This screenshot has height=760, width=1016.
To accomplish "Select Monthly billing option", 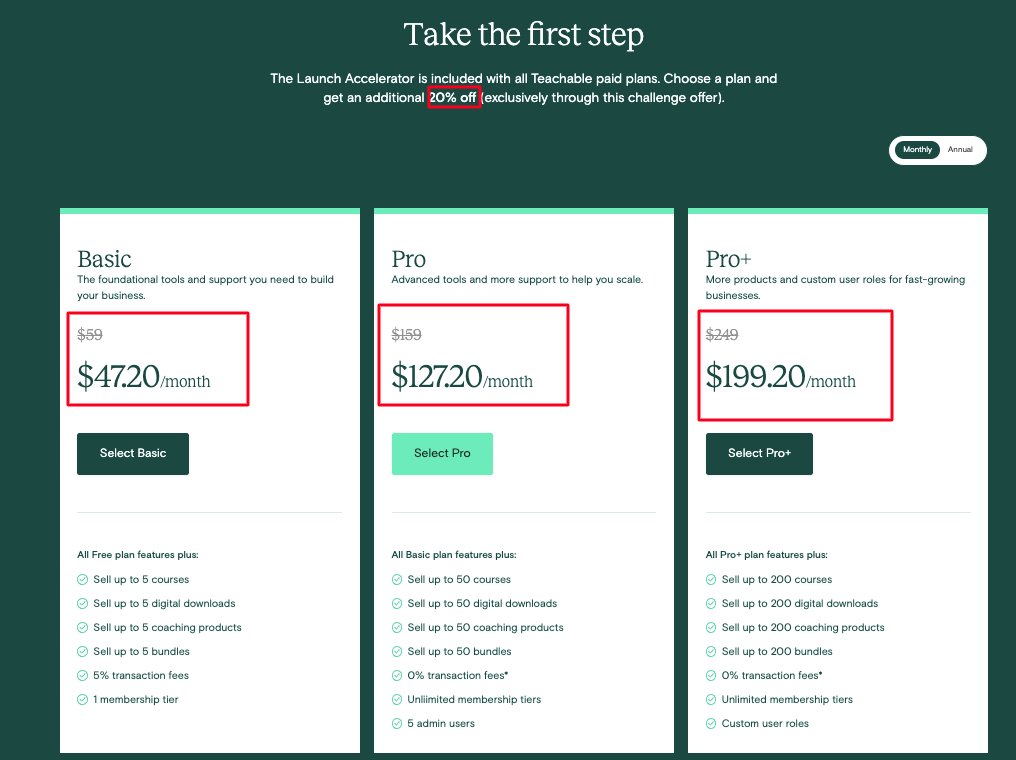I will click(x=917, y=150).
